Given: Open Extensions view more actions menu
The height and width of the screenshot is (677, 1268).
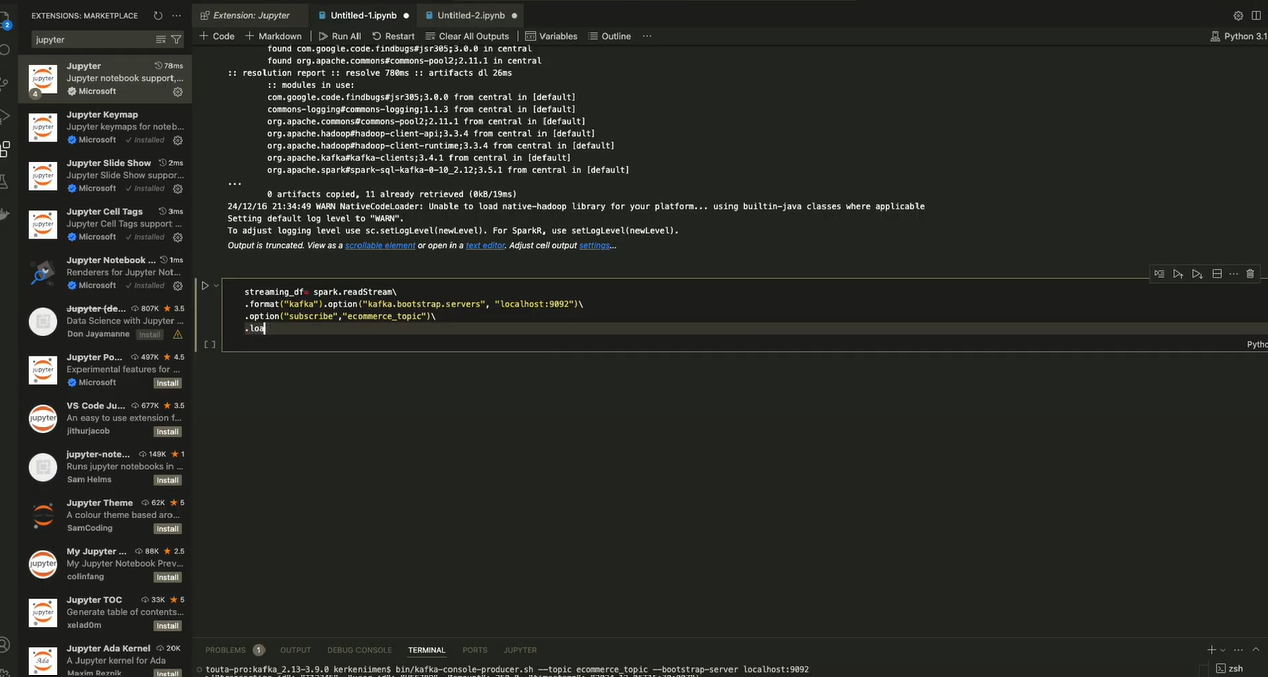Looking at the screenshot, I should [177, 16].
